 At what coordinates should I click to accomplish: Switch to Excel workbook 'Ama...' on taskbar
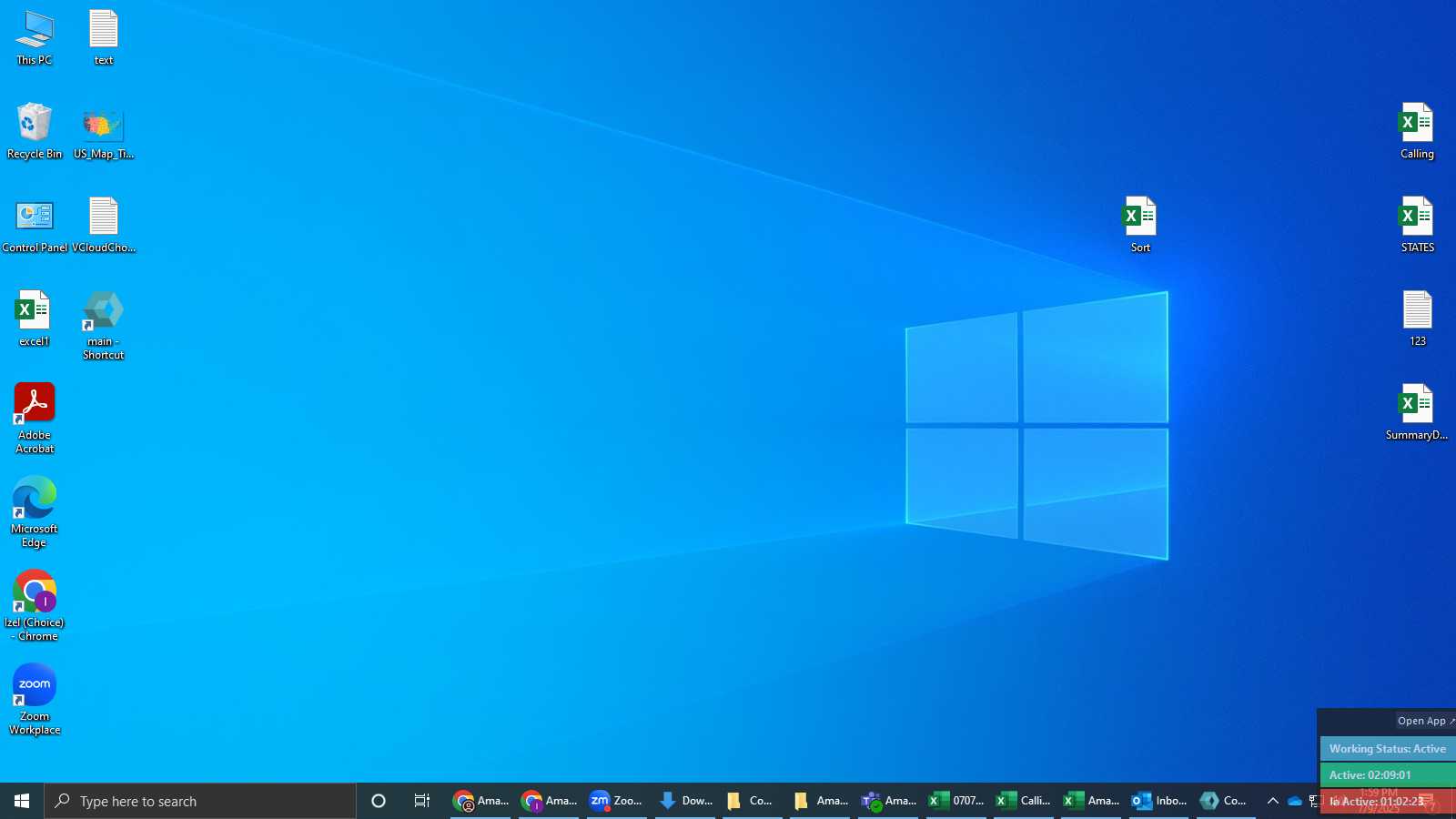tap(1091, 801)
